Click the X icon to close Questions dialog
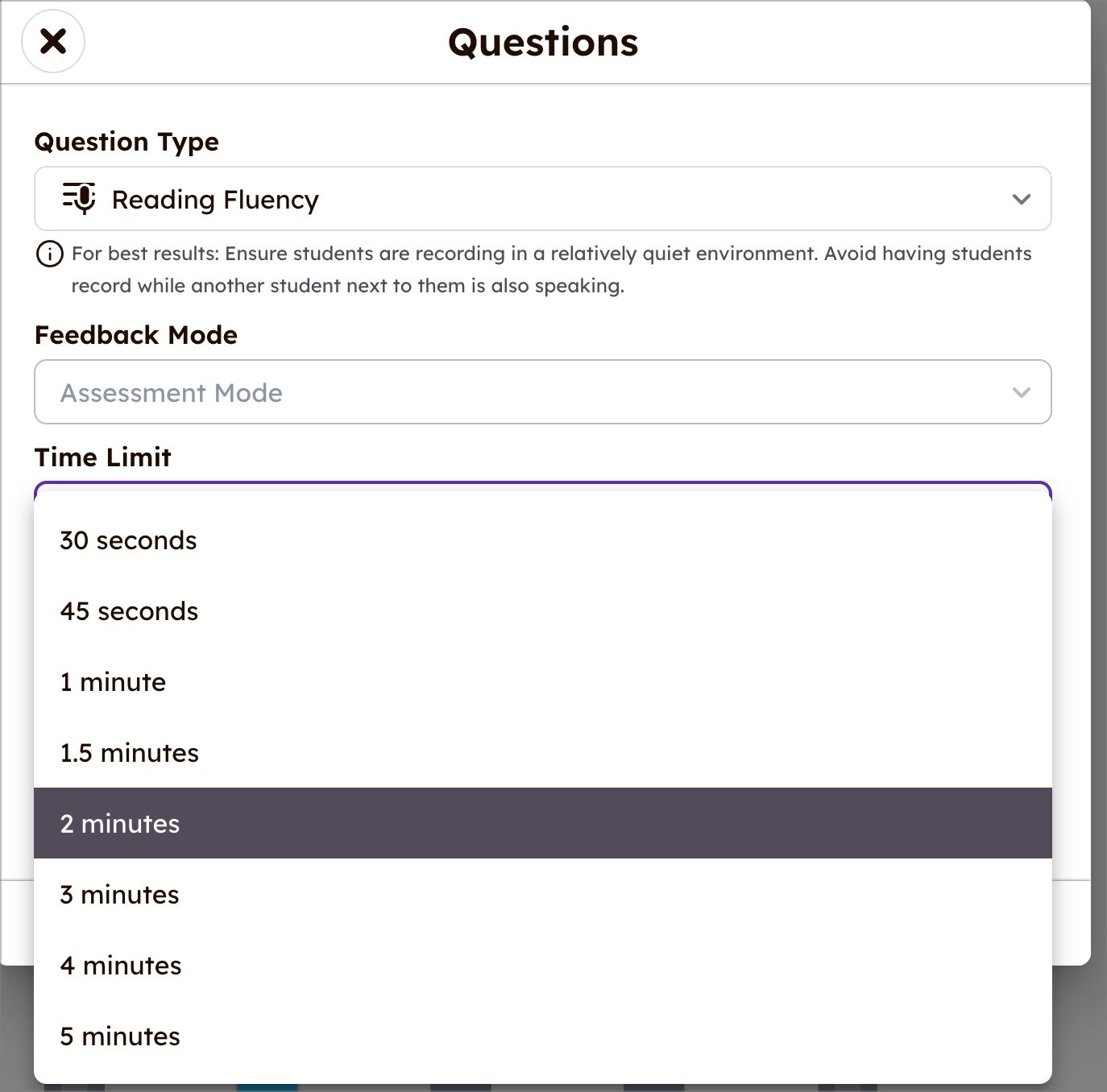The image size is (1107, 1092). [x=52, y=41]
